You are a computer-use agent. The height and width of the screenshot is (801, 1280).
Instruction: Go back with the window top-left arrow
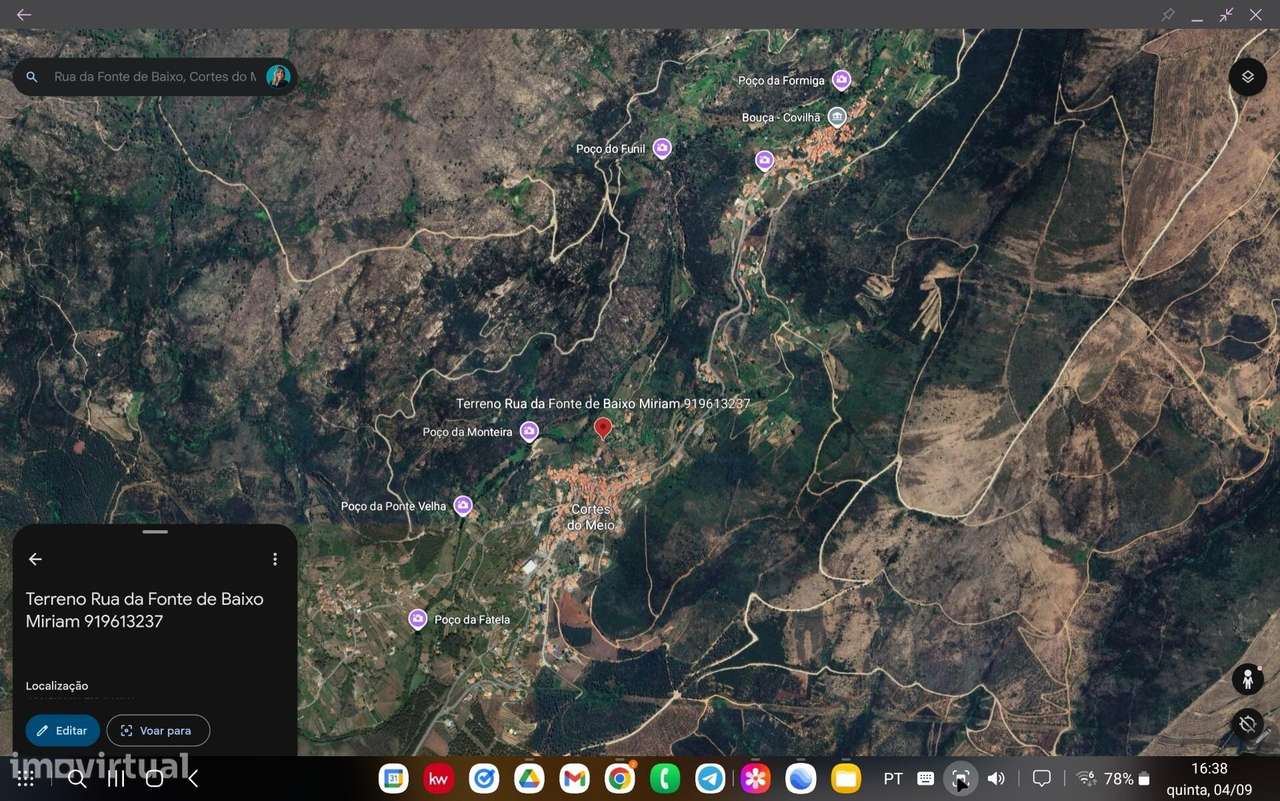(24, 15)
